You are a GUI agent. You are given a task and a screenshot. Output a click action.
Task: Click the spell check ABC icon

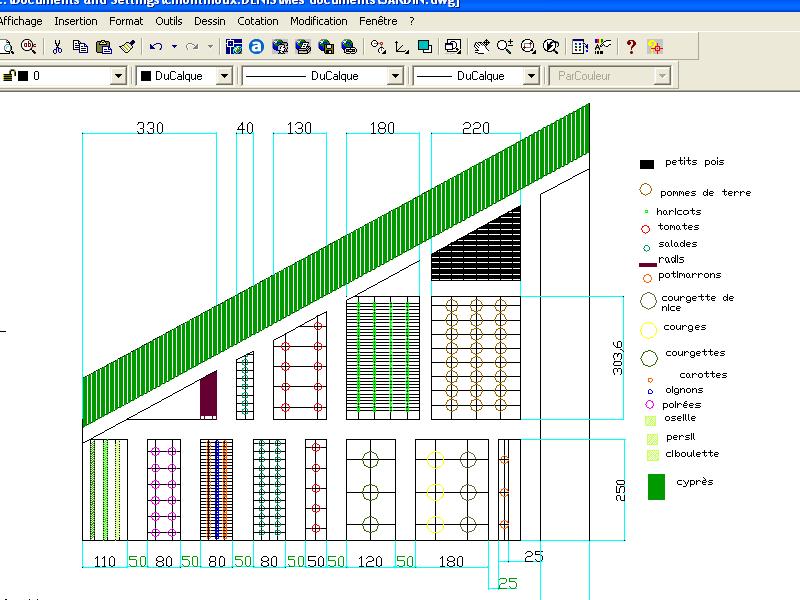28,46
